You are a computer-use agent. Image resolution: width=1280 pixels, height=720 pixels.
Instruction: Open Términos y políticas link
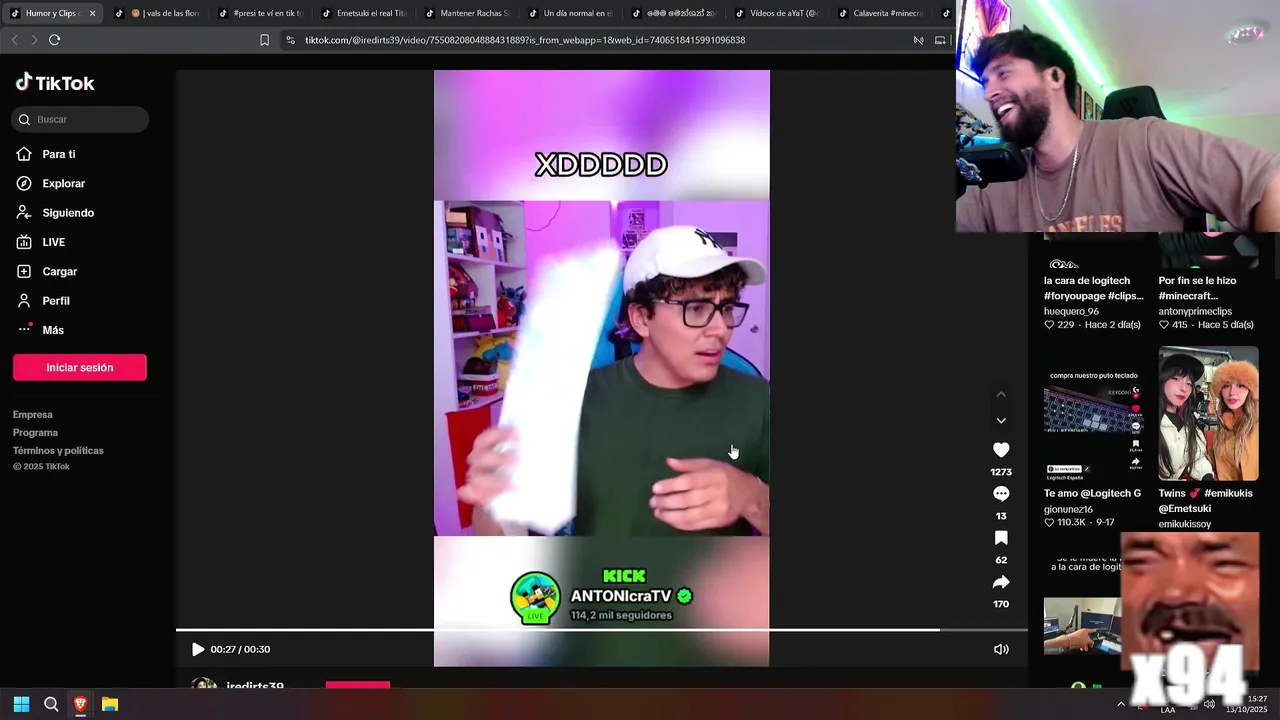click(x=58, y=450)
